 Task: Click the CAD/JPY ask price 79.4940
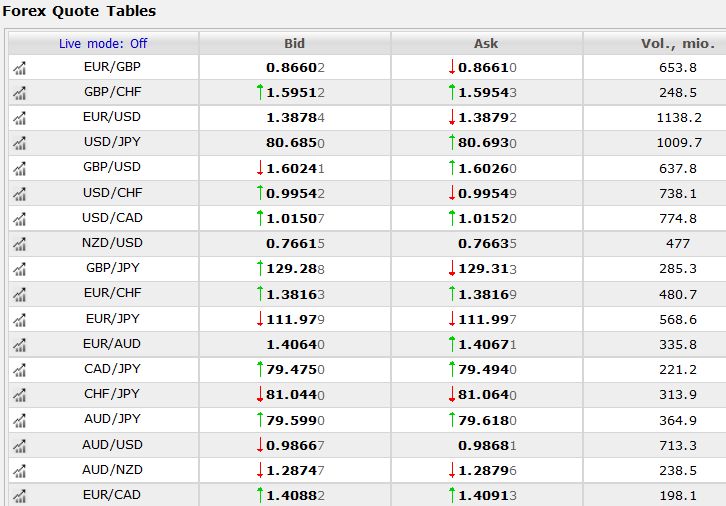pyautogui.click(x=486, y=370)
